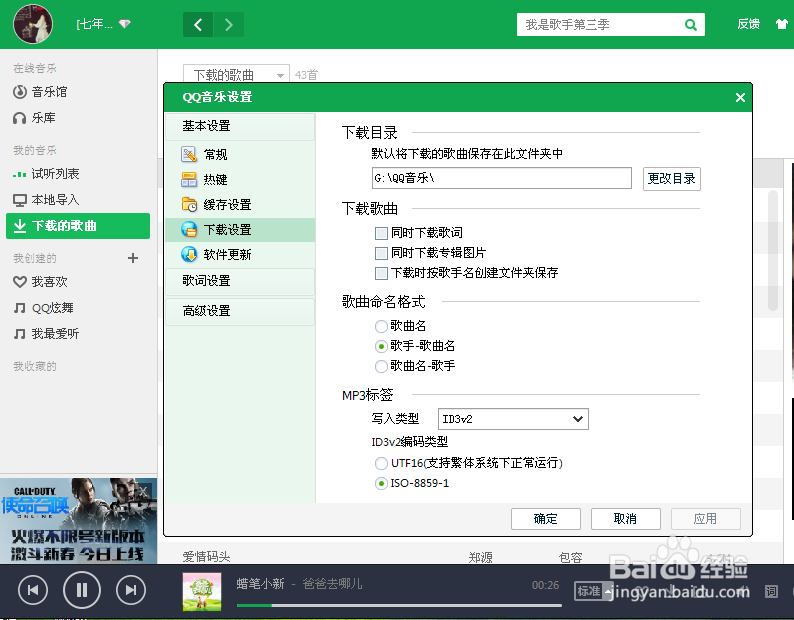794x620 pixels.
Task: Select 歌曲名-歌手 naming format
Action: click(381, 366)
